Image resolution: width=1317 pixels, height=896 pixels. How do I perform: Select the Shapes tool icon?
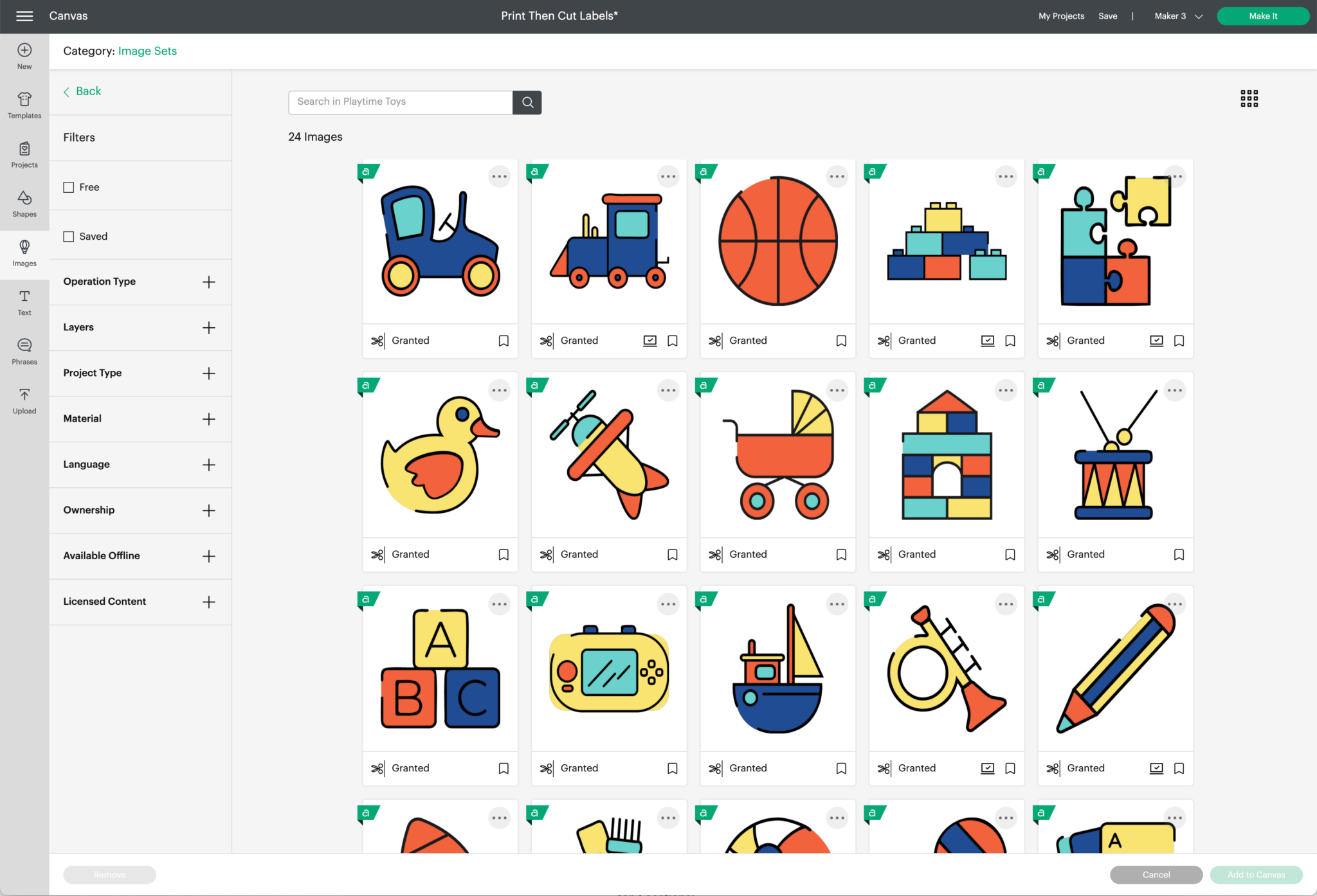tap(24, 203)
